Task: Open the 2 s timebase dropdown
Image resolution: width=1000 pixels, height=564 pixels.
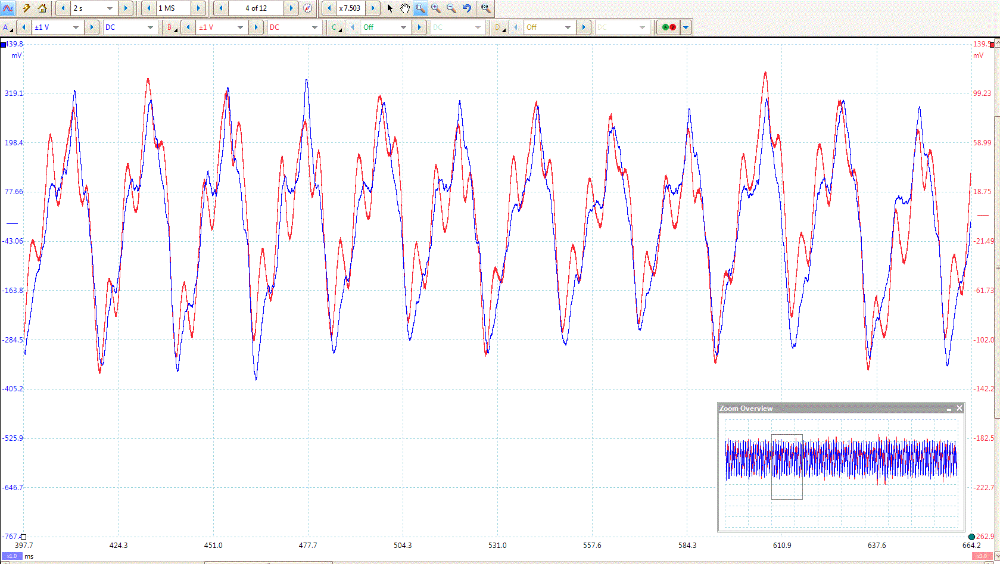Action: 110,7
